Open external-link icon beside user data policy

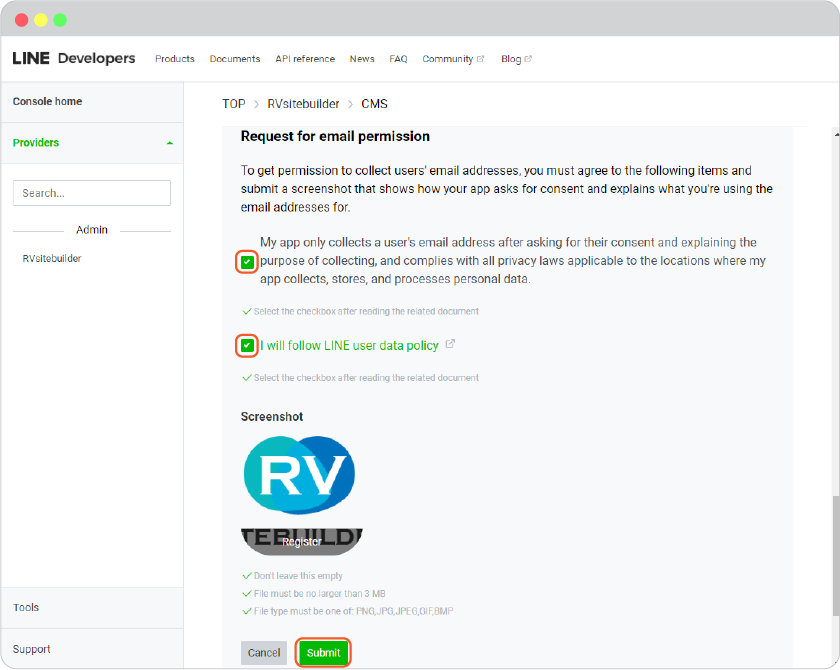tap(450, 344)
